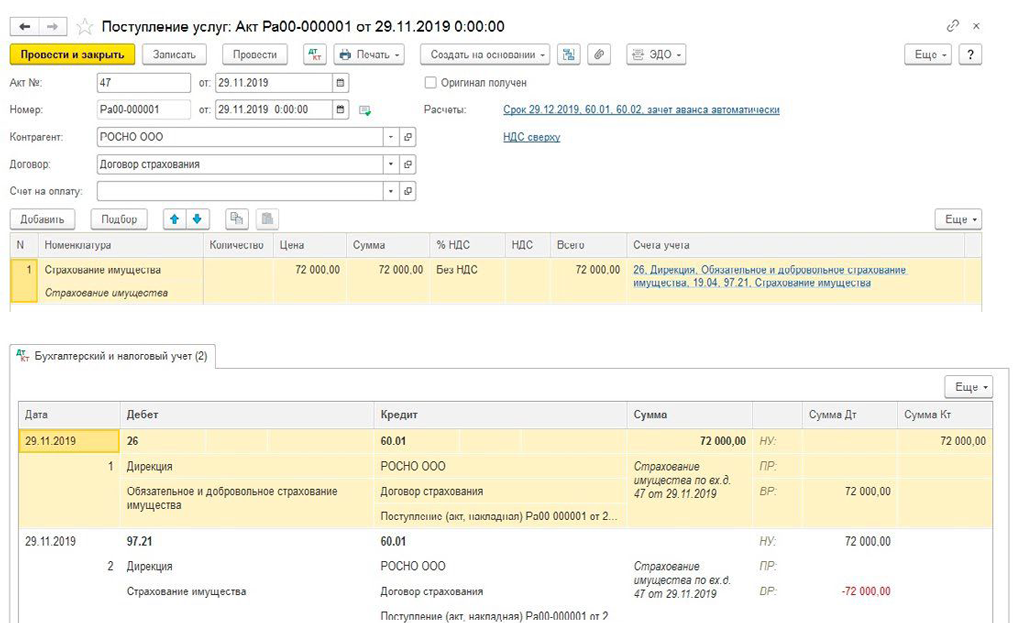The image size is (1024, 623).
Task: Expand the Контрагент dropdown list
Action: pos(391,137)
